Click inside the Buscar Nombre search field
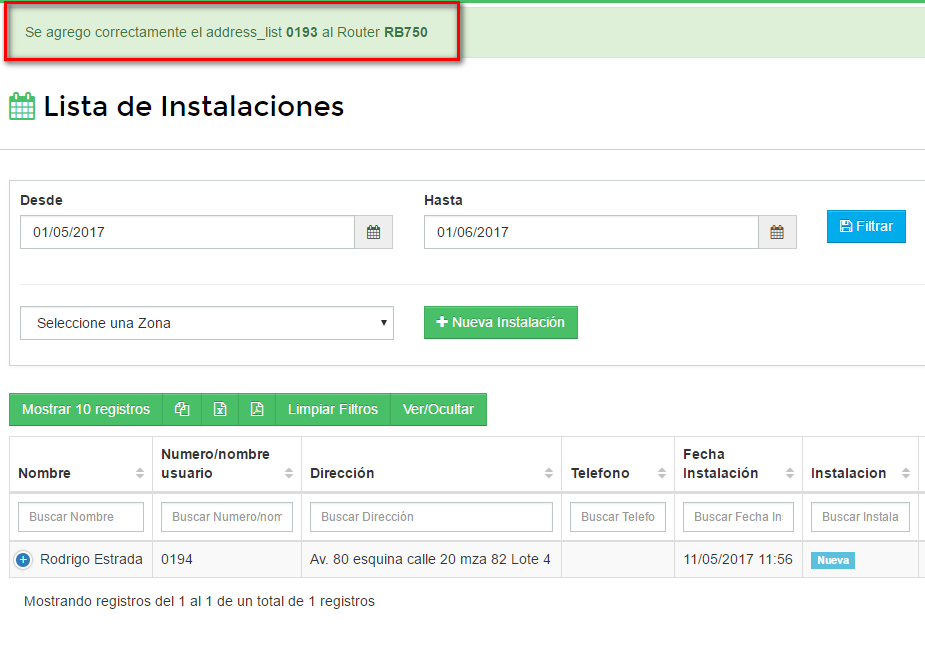The image size is (925, 646). [x=80, y=516]
